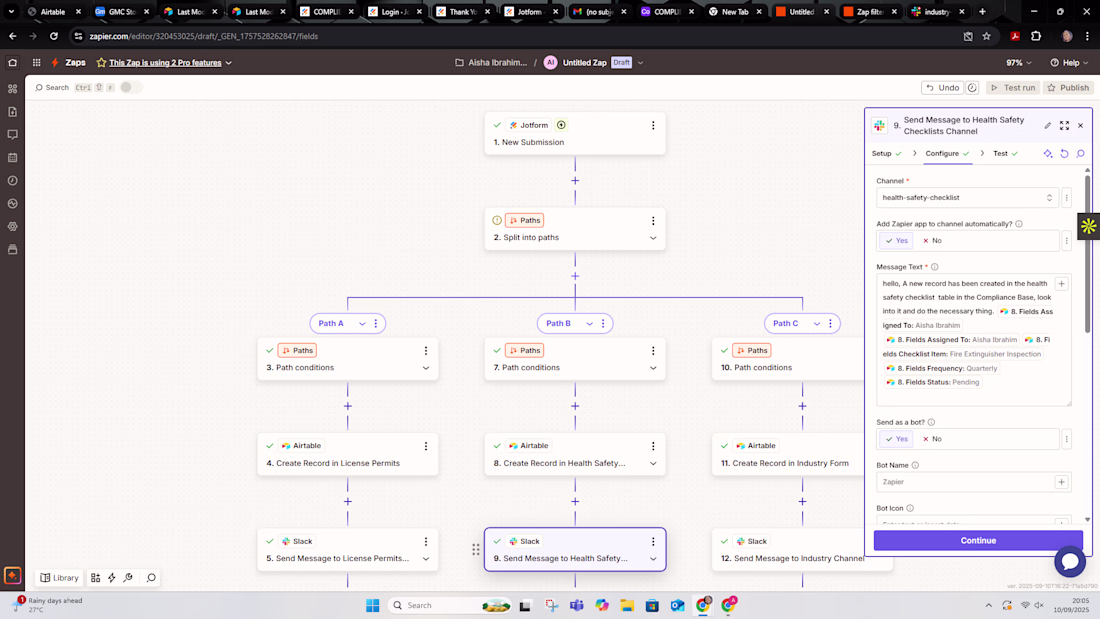Select No for Add Zapier app to channel

932,241
